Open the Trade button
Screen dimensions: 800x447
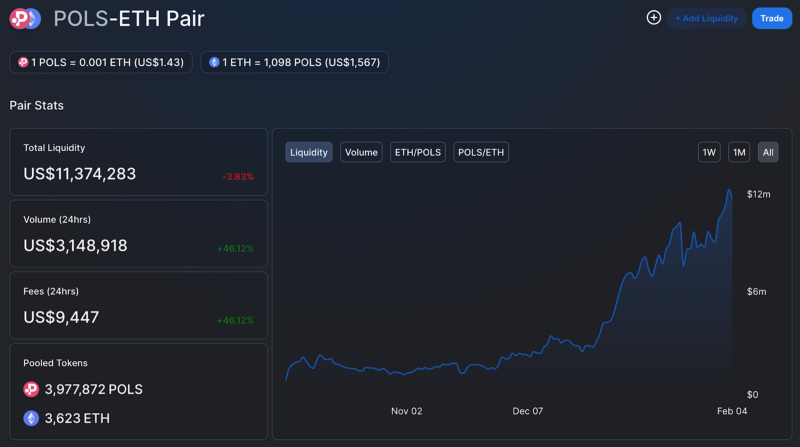772,18
